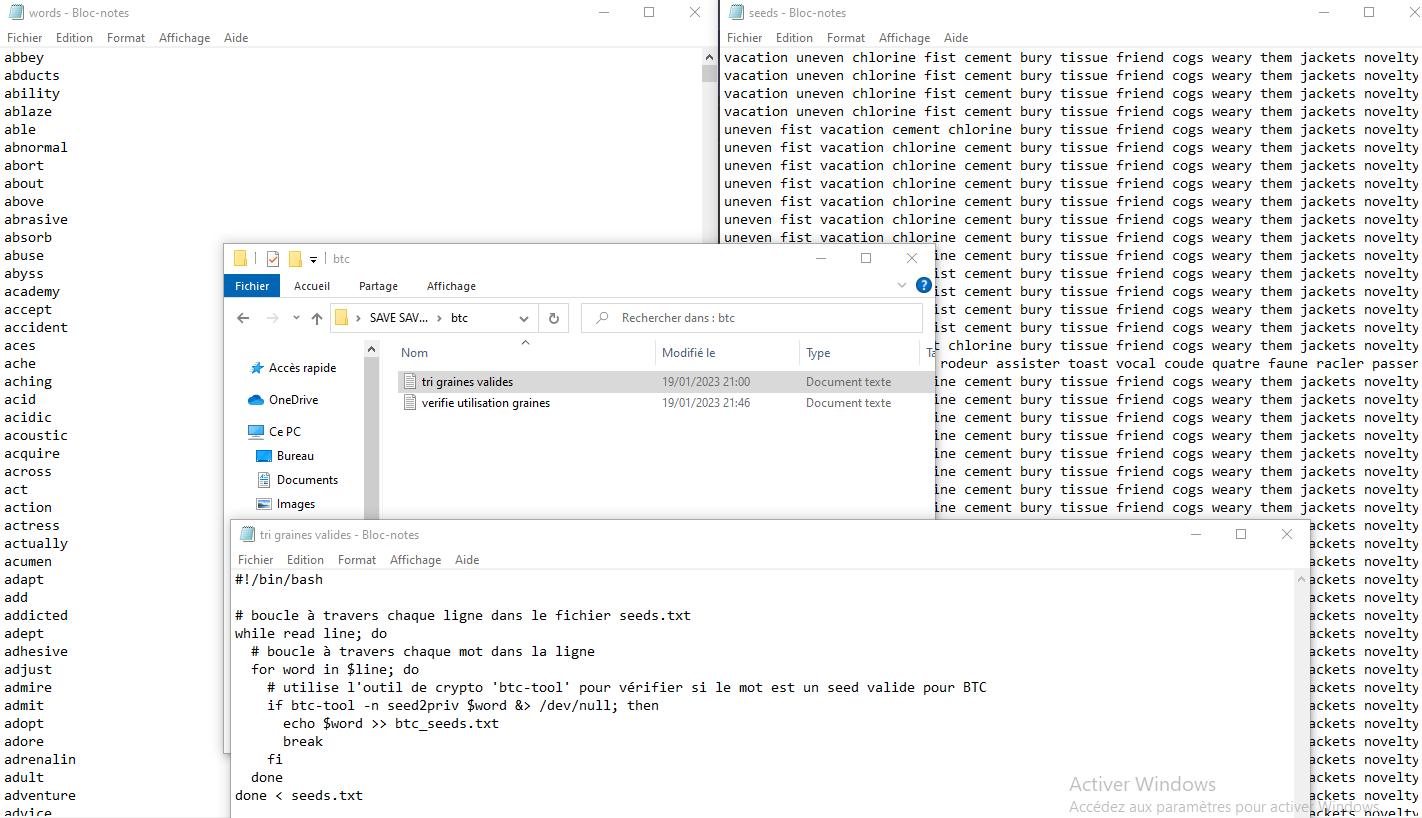This screenshot has width=1422, height=818.
Task: Switch to the Partage ribbon tab
Action: click(x=378, y=286)
